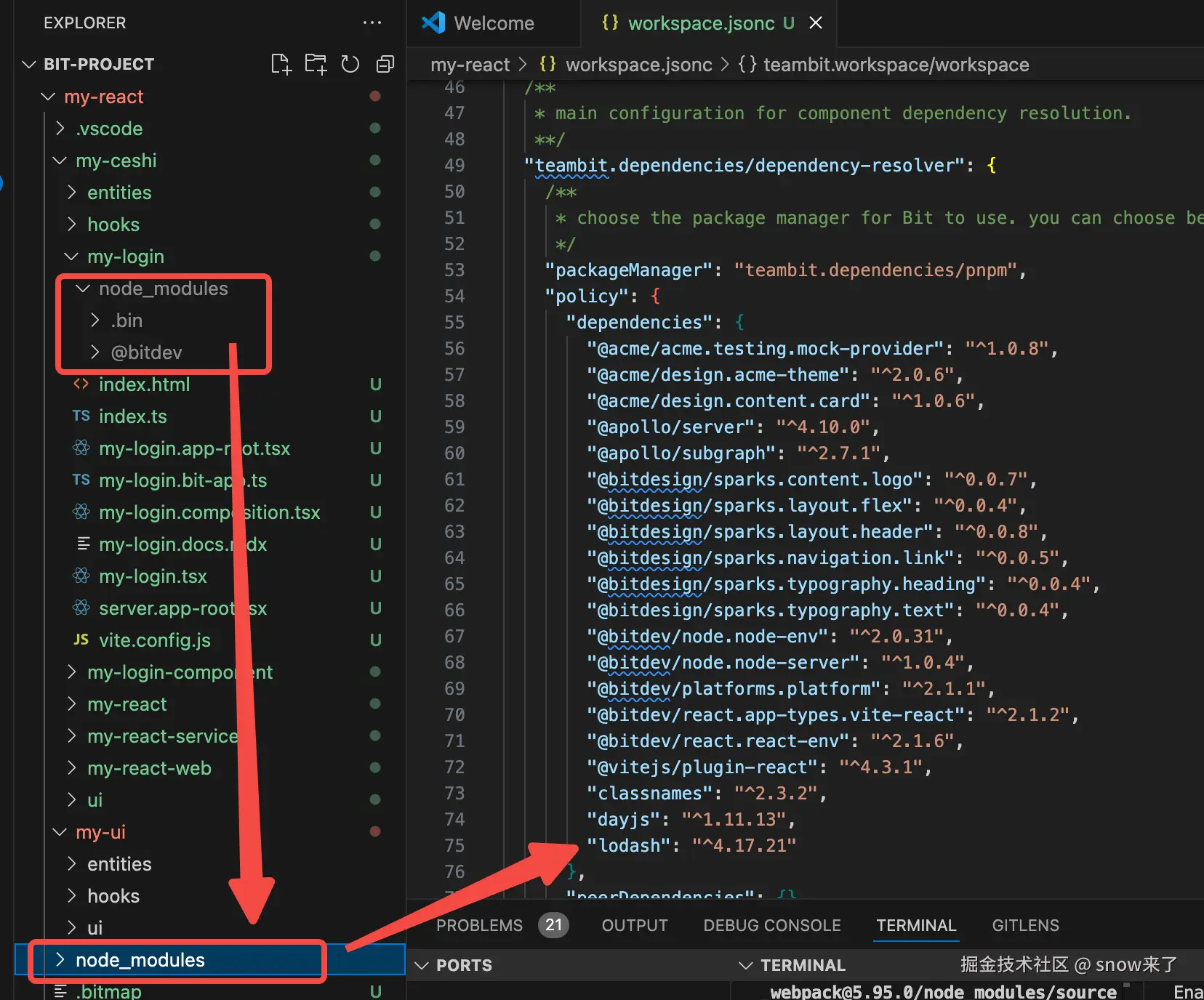Click the New Folder icon in BIT-PROJECT header

tap(316, 64)
